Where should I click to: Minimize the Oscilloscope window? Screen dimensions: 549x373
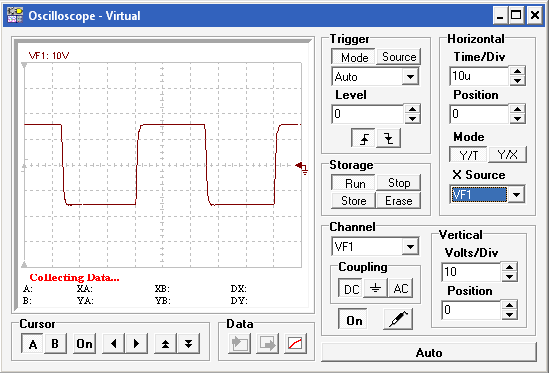500,15
